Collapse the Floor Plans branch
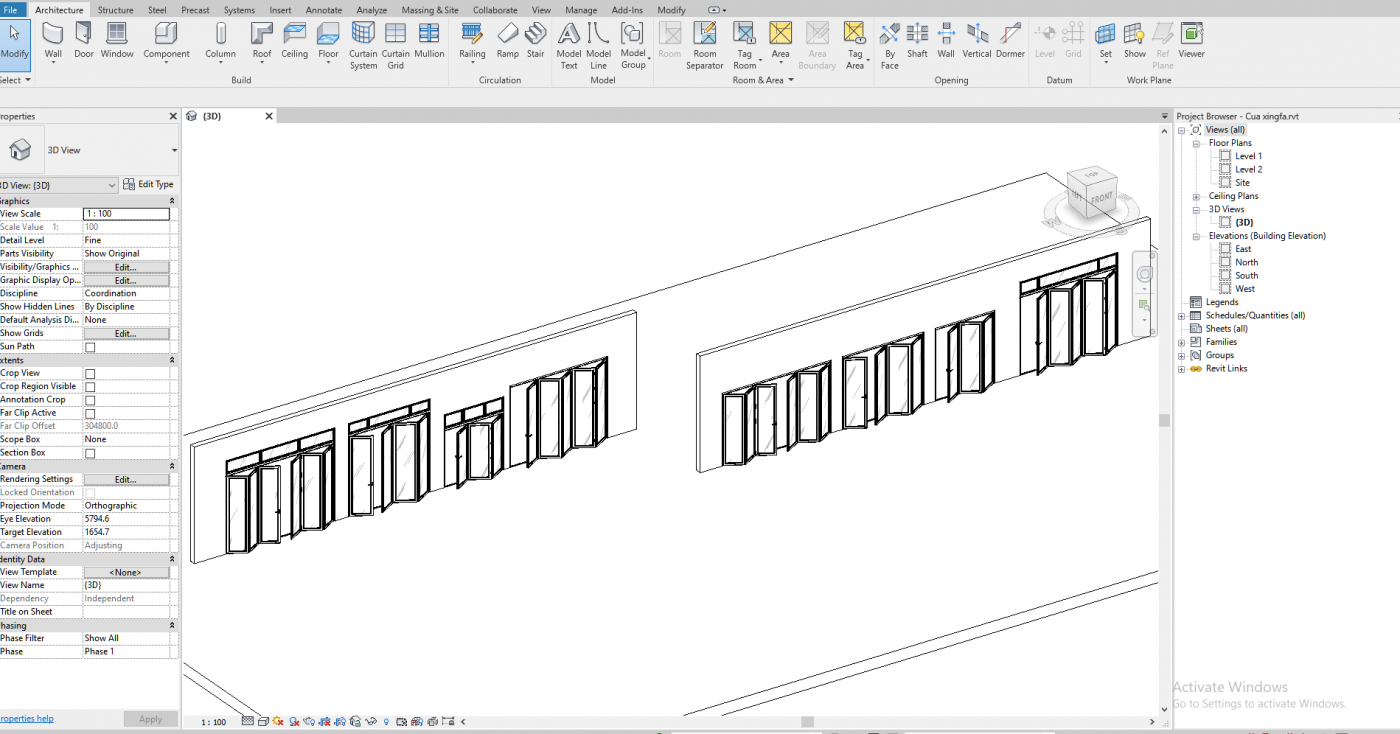Image resolution: width=1400 pixels, height=734 pixels. [1195, 142]
